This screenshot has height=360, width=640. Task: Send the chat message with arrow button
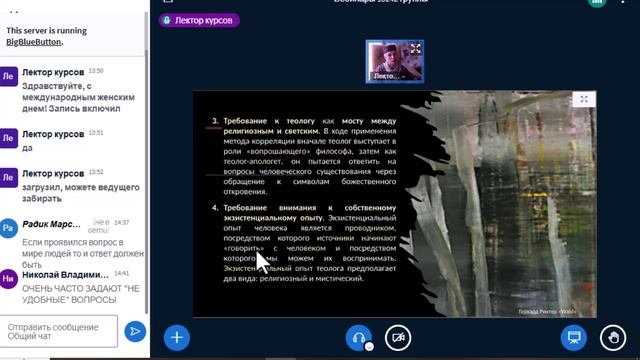pos(135,331)
